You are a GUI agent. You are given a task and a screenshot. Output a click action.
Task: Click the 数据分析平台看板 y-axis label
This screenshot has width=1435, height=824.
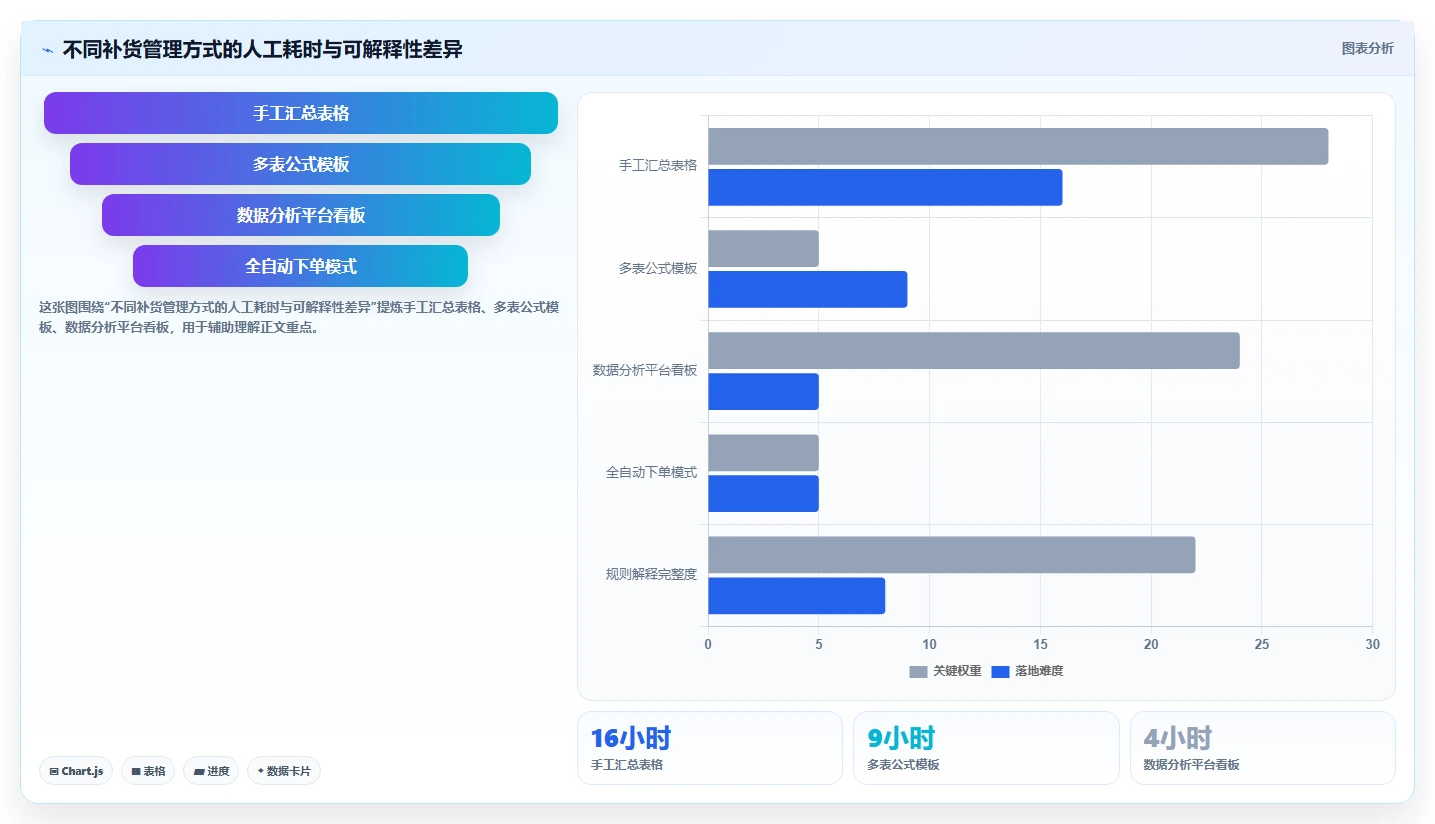pyautogui.click(x=645, y=370)
